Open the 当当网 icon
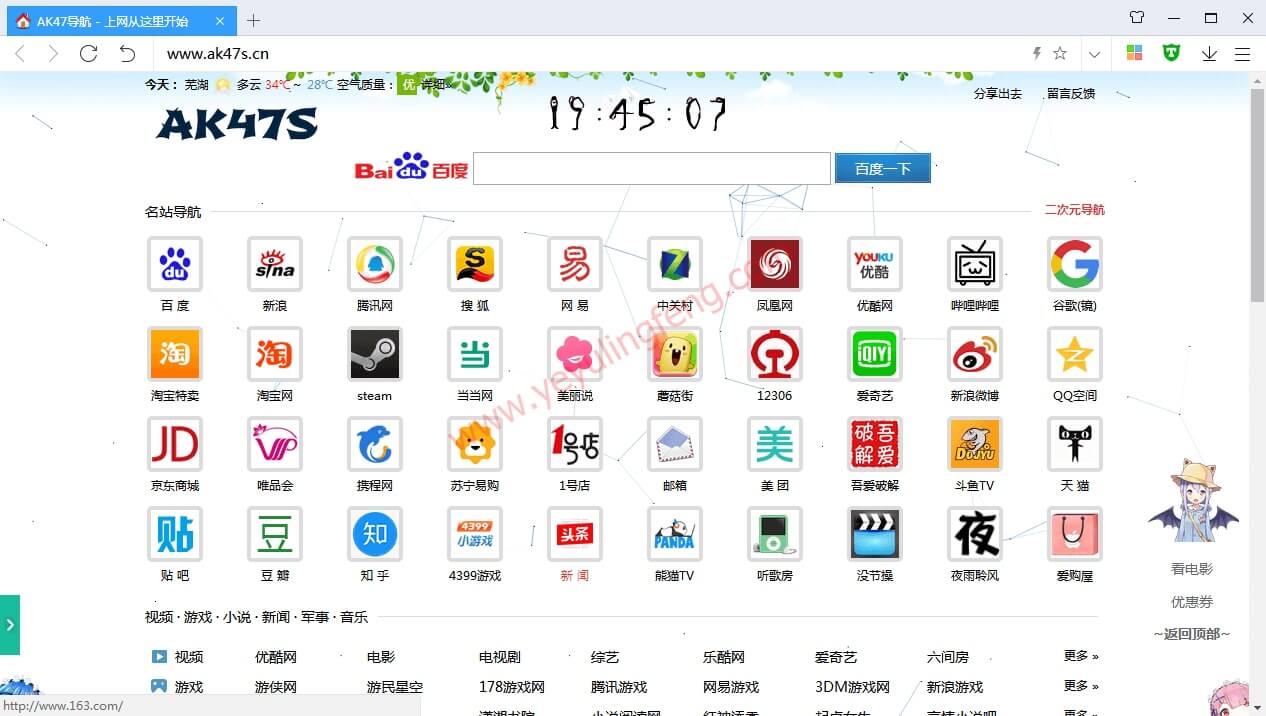 [x=475, y=354]
